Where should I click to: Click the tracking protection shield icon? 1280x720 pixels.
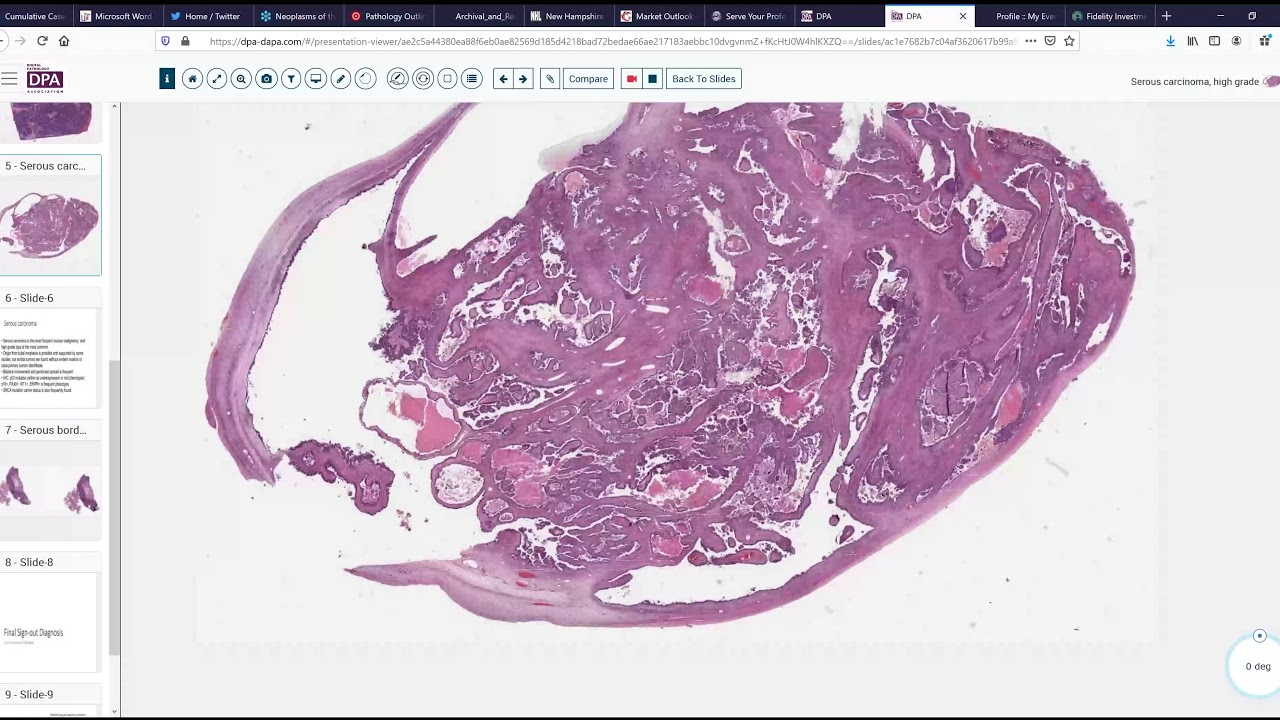(x=167, y=41)
